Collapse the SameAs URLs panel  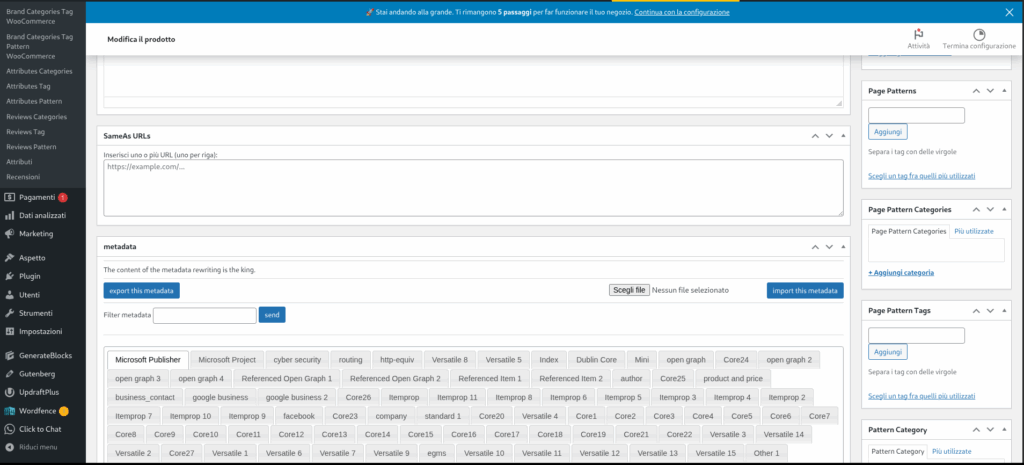click(x=843, y=136)
